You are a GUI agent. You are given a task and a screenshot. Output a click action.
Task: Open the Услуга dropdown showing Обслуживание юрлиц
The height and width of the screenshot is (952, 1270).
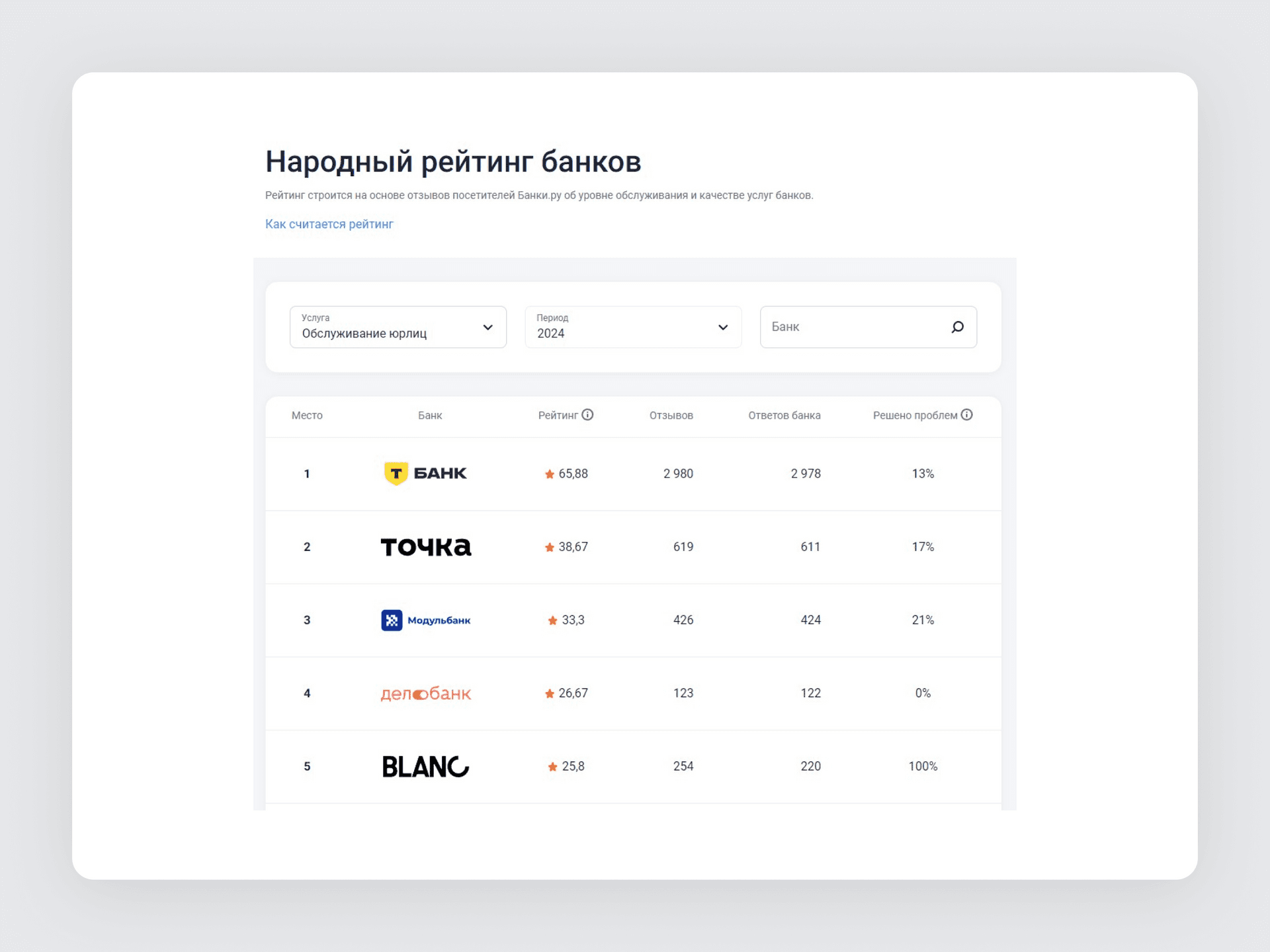pos(398,327)
